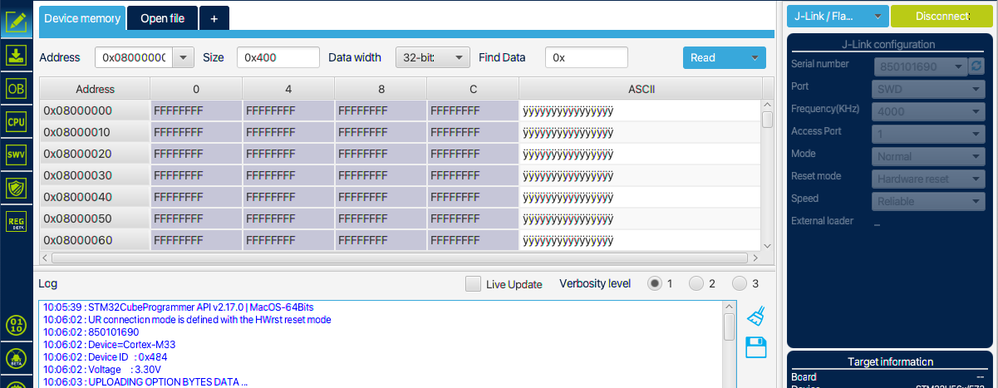Open the CPU sidebar icon

coord(16,121)
